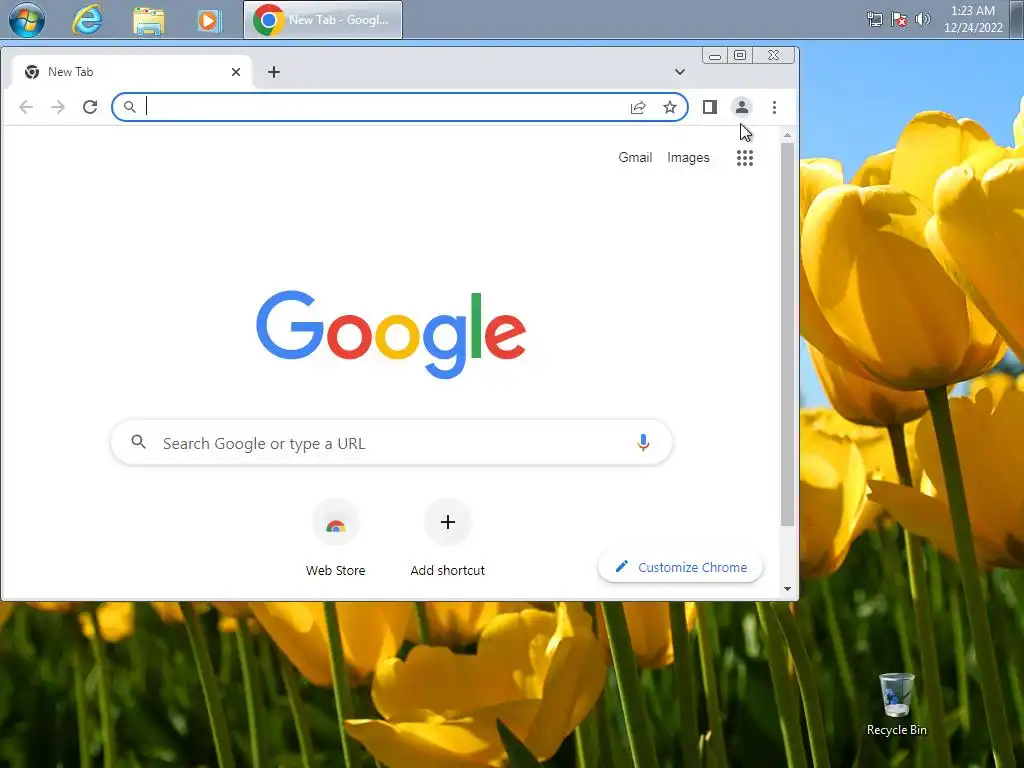The image size is (1024, 768).
Task: Open Windows Explorer from taskbar
Action: point(149,20)
